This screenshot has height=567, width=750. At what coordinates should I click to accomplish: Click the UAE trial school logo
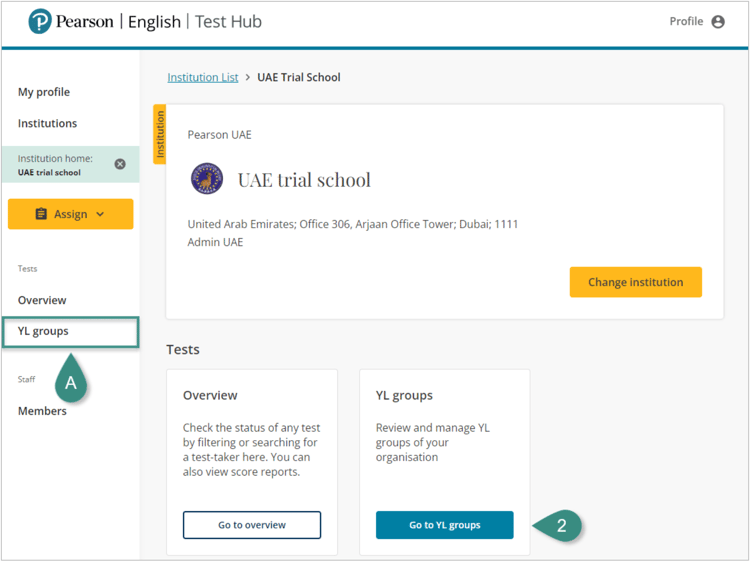click(x=207, y=179)
